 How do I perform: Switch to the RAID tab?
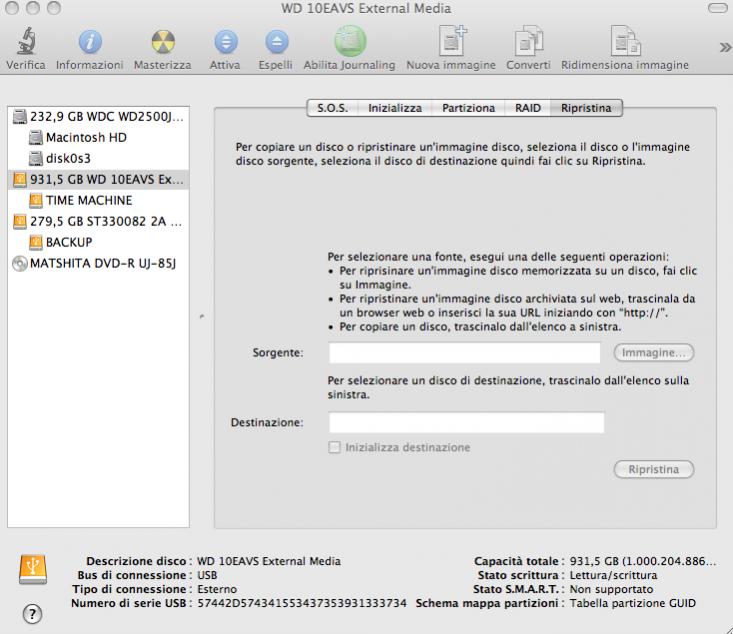point(528,108)
